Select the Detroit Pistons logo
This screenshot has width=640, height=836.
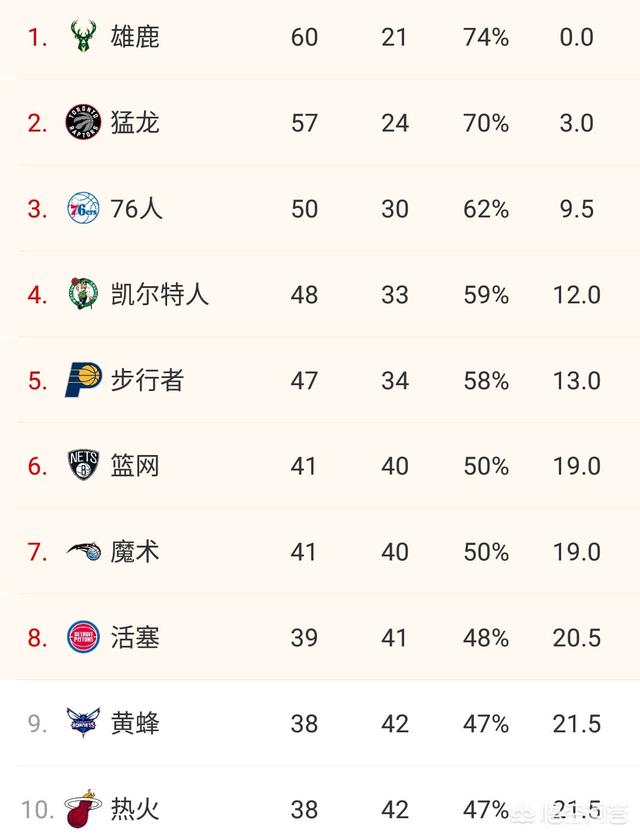point(83,637)
